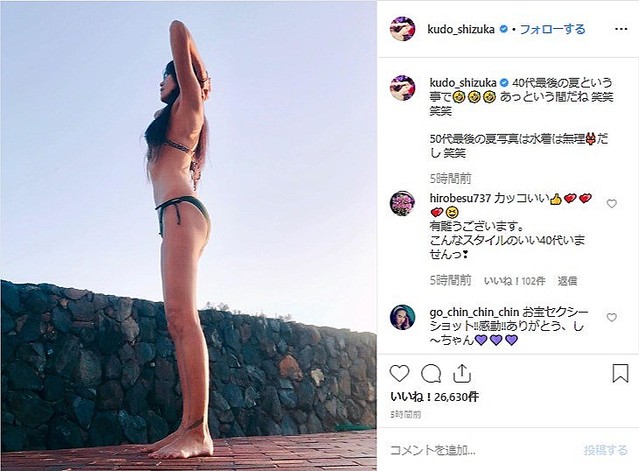Click the 投稿する post button

point(606,450)
